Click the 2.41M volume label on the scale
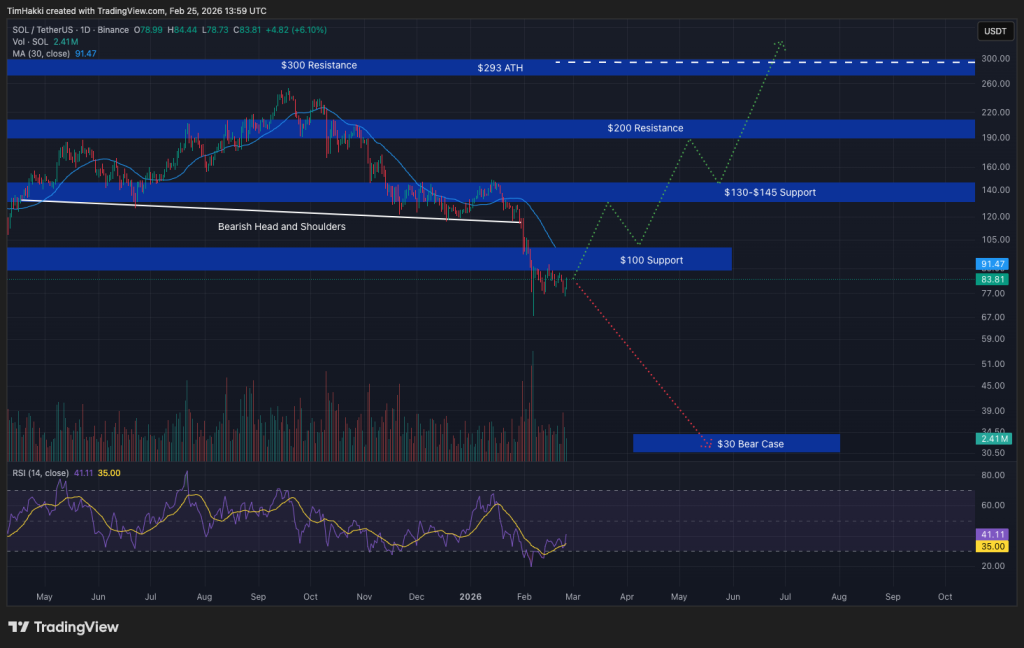The image size is (1024, 648). point(991,438)
